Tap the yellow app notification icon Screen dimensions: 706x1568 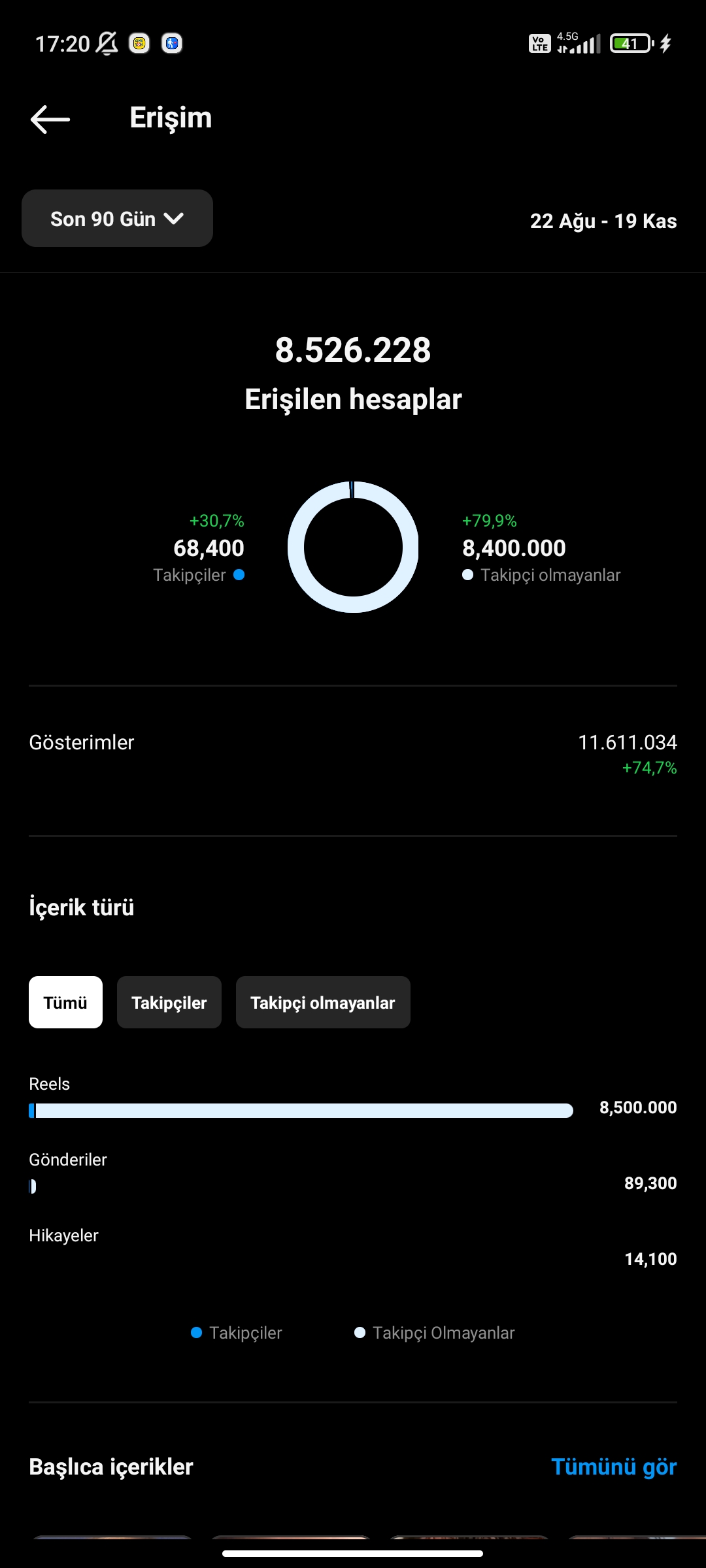point(139,44)
